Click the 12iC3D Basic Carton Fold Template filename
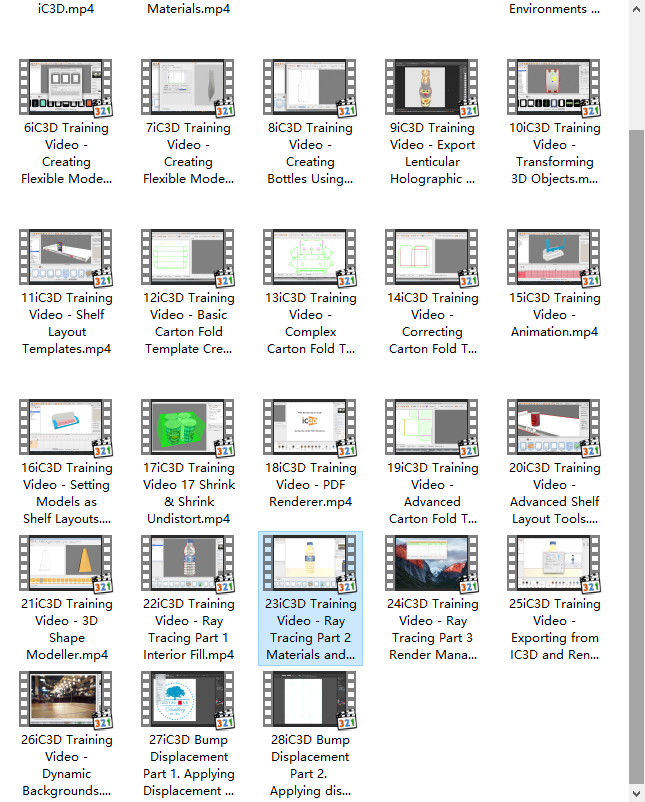The height and width of the screenshot is (802, 645). (188, 323)
